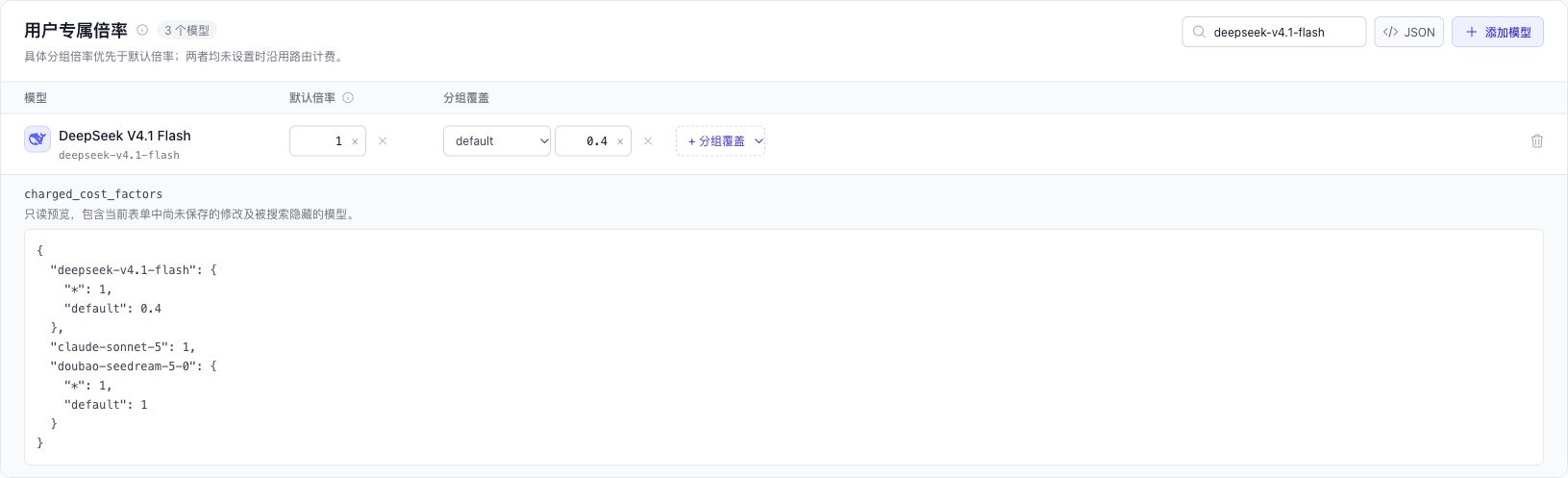Click the 模型 column header

coord(36,97)
